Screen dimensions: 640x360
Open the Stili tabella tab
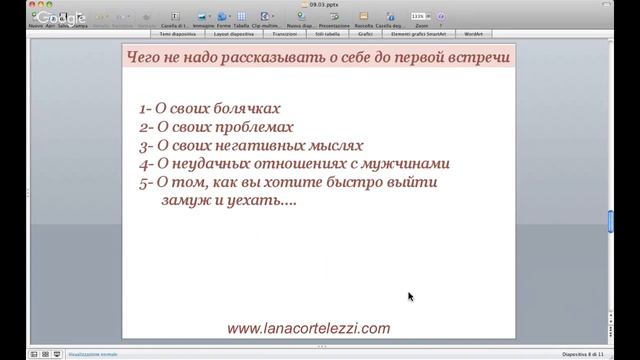328,34
